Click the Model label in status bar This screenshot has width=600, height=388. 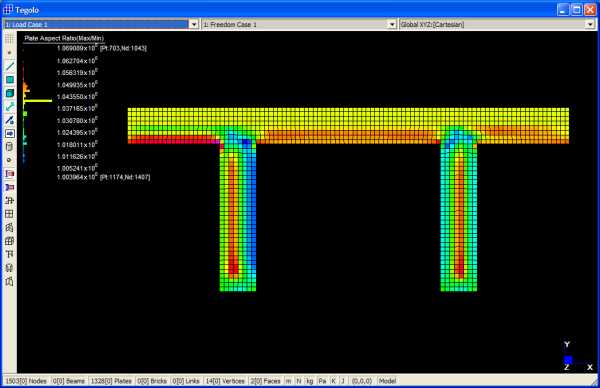coord(387,381)
